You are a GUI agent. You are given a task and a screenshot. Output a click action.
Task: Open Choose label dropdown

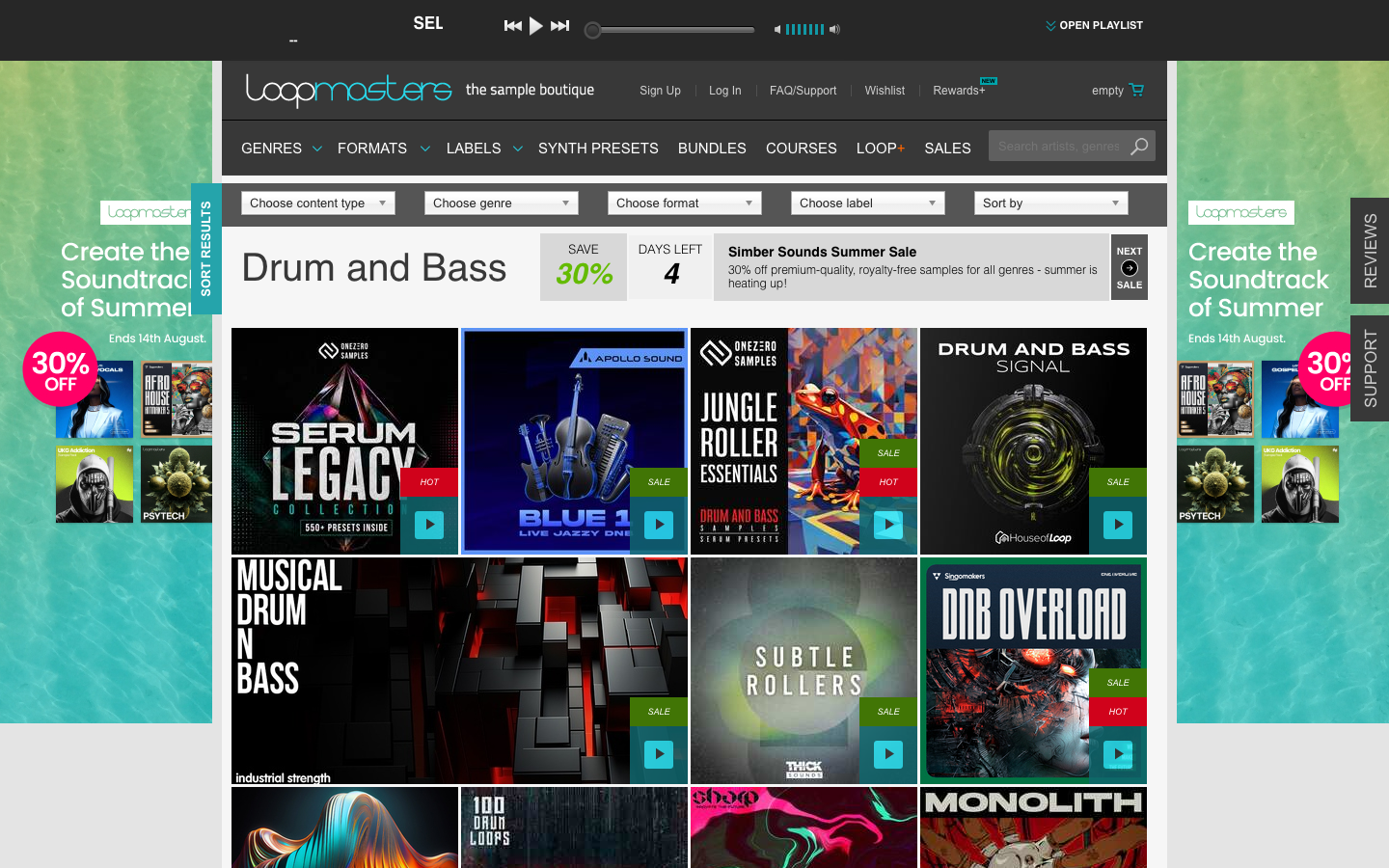(x=868, y=203)
